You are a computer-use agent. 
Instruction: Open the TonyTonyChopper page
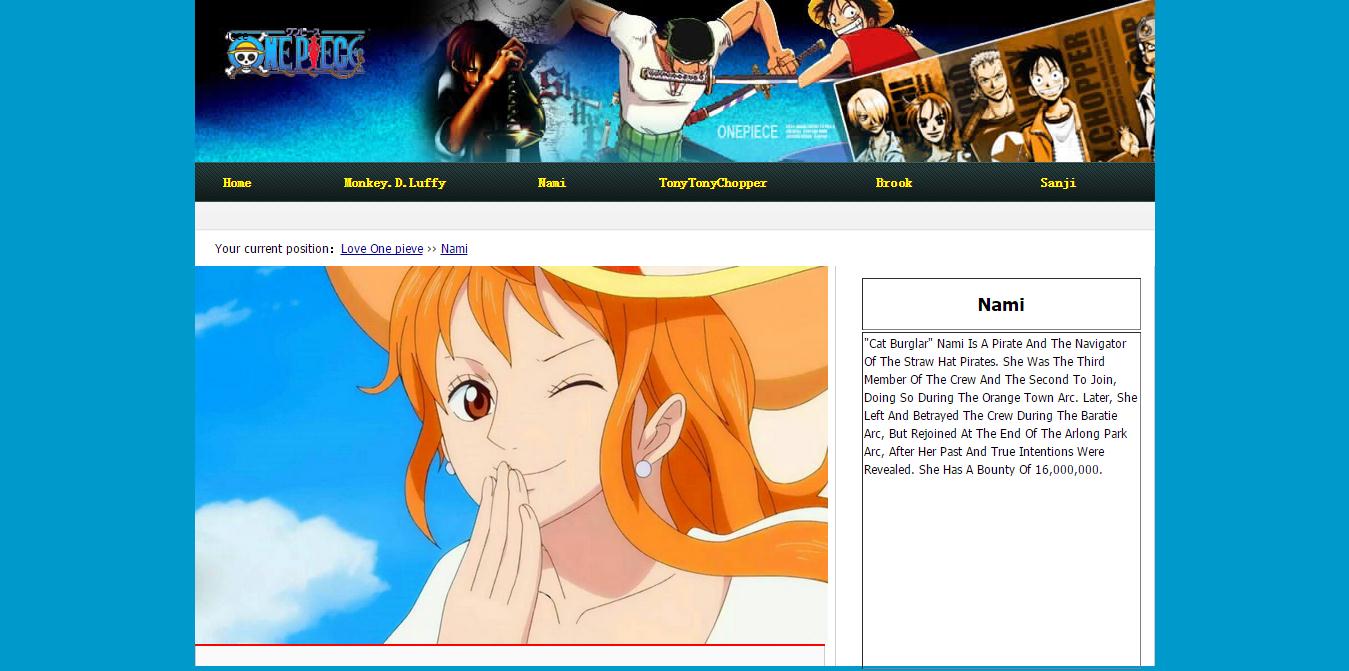point(712,183)
